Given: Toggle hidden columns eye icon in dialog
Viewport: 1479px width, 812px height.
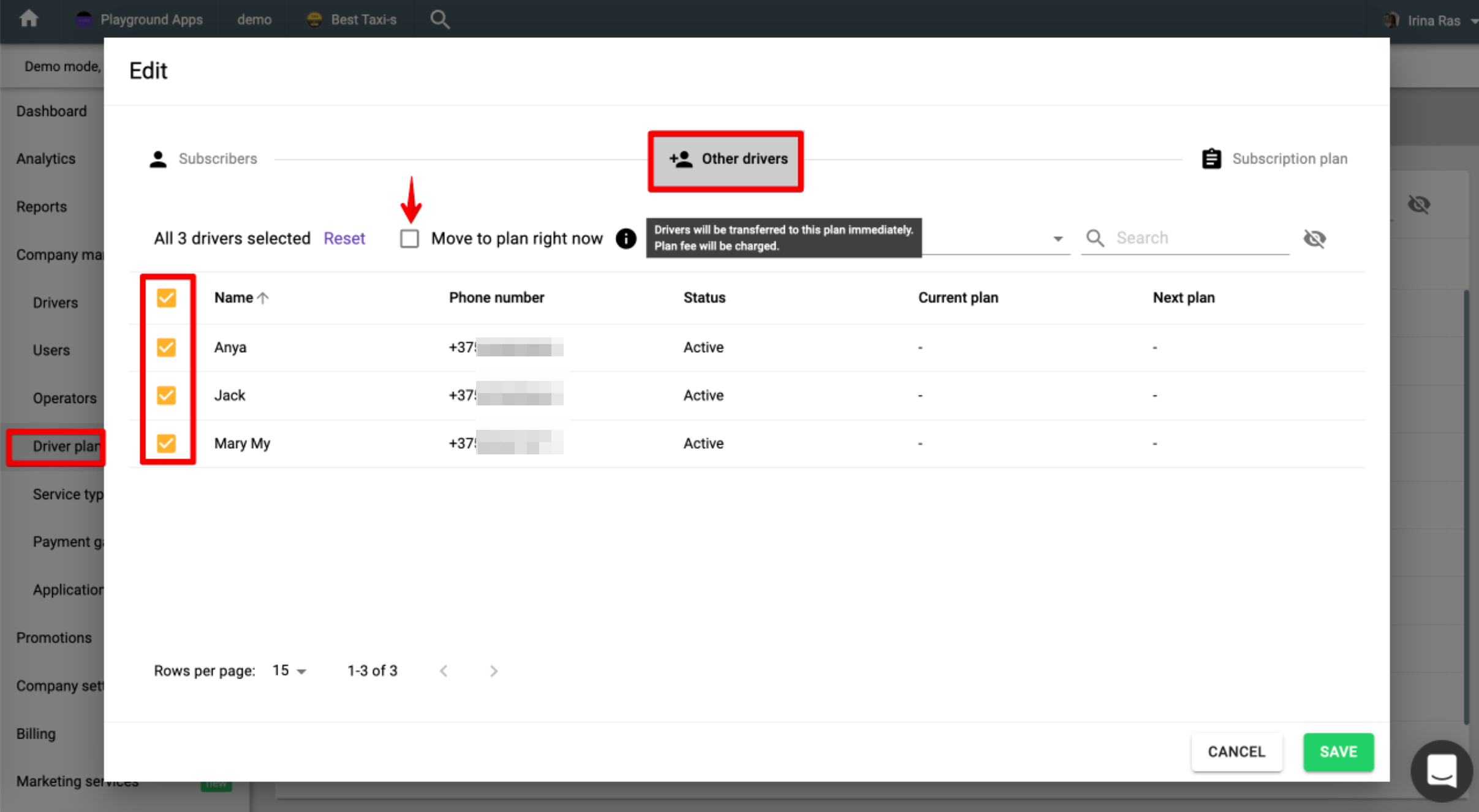Looking at the screenshot, I should 1315,238.
